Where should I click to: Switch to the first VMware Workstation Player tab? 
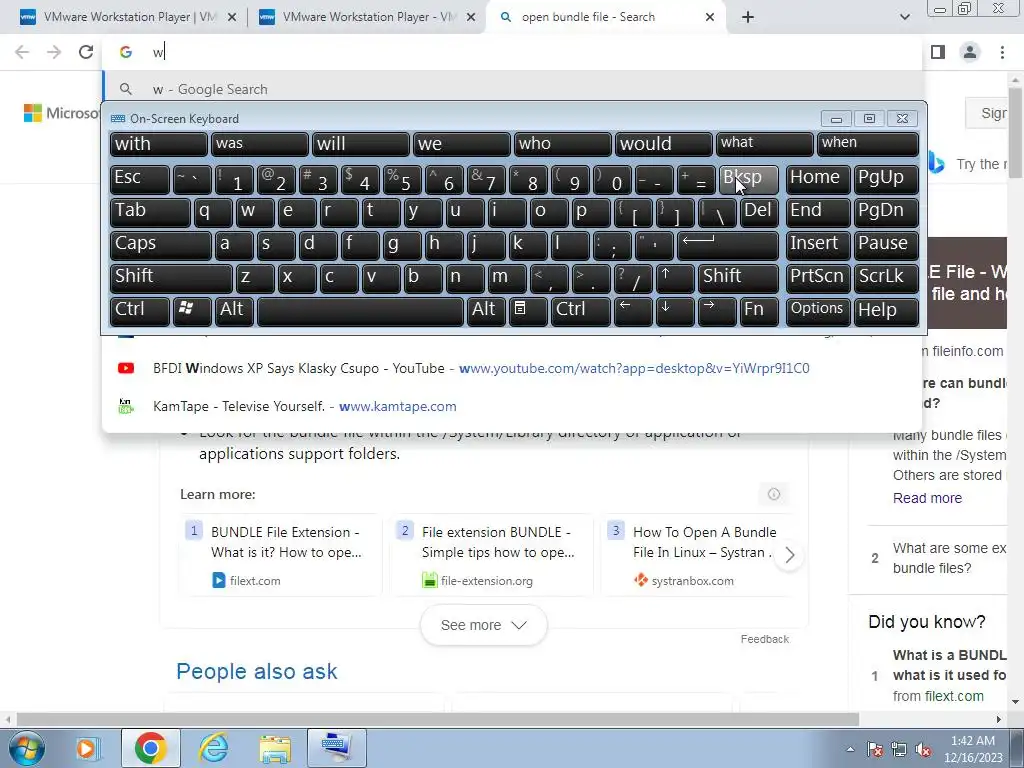tap(128, 17)
